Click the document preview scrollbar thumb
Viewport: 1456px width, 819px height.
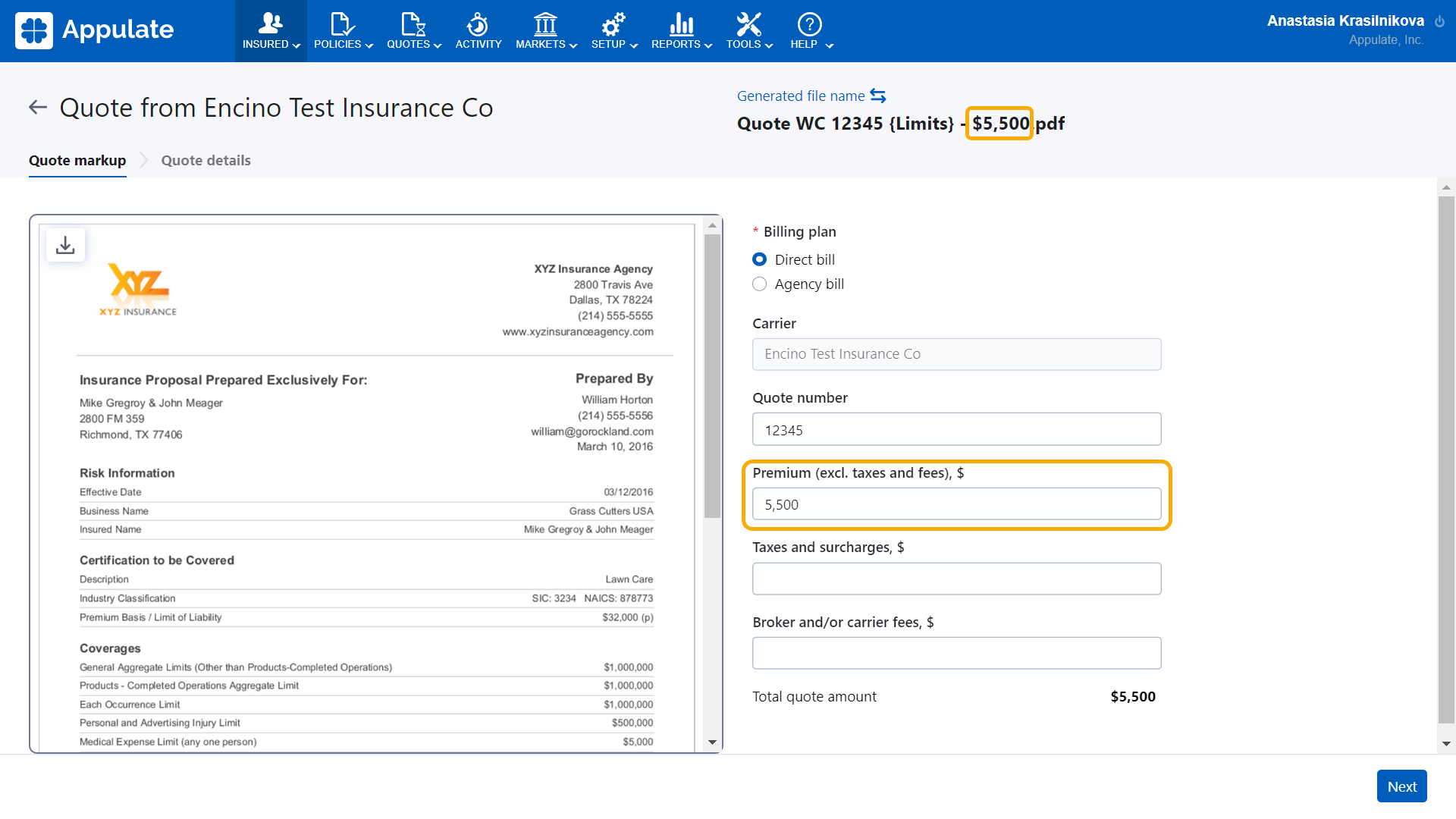tap(712, 375)
